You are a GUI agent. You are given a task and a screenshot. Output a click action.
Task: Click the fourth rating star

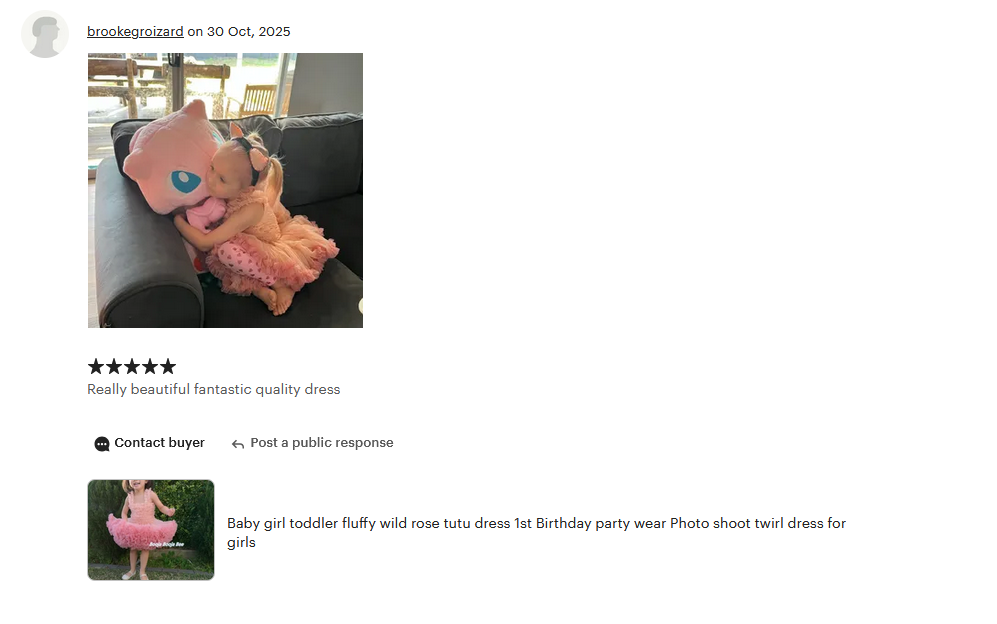coord(150,366)
